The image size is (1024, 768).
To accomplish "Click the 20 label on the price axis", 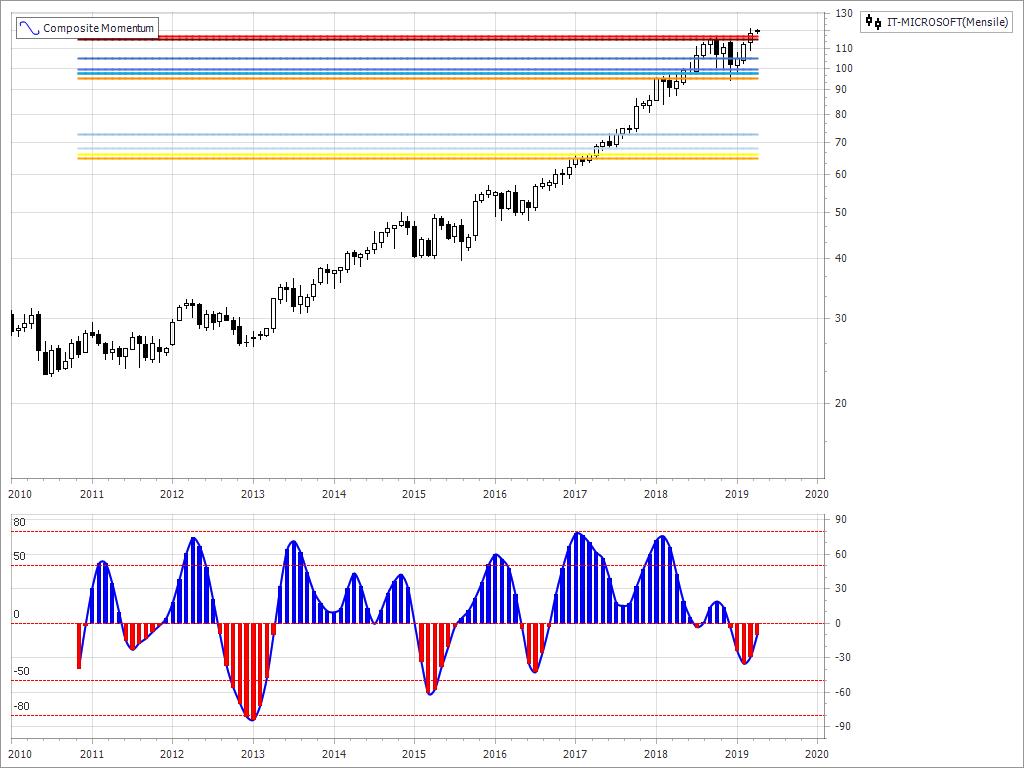I will 841,403.
